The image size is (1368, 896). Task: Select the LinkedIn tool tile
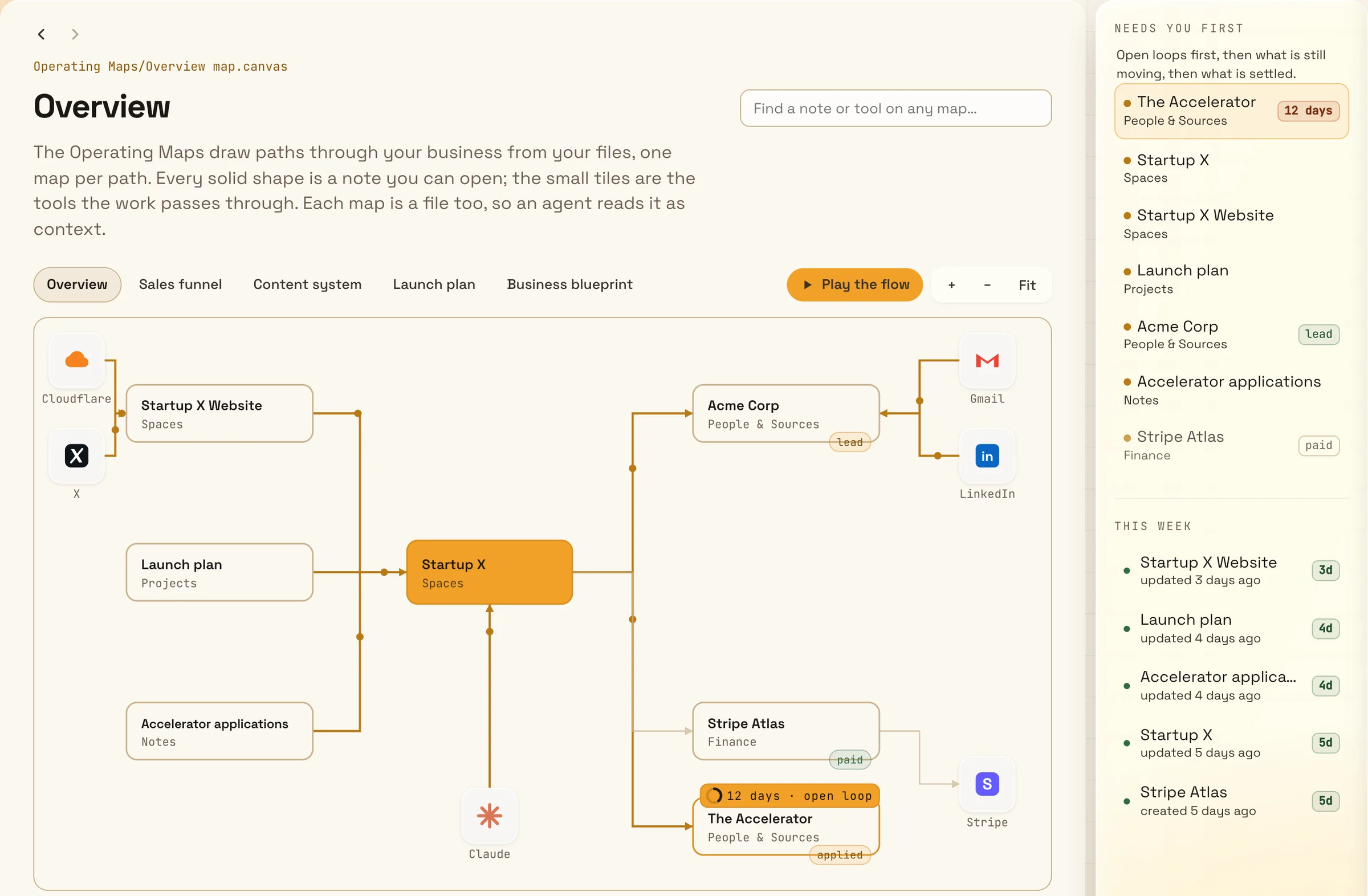(x=987, y=456)
